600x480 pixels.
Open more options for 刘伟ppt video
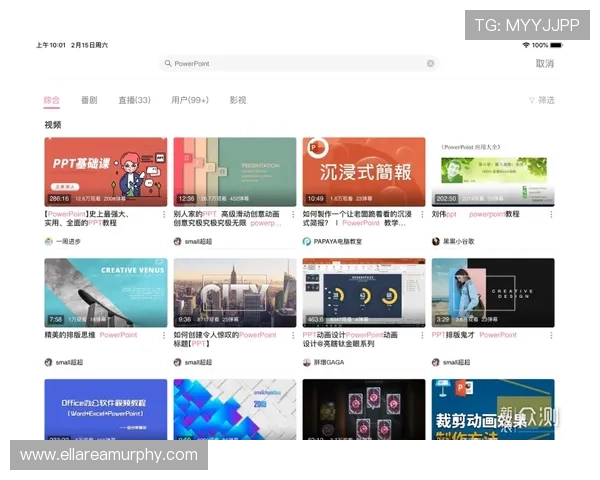(x=551, y=214)
